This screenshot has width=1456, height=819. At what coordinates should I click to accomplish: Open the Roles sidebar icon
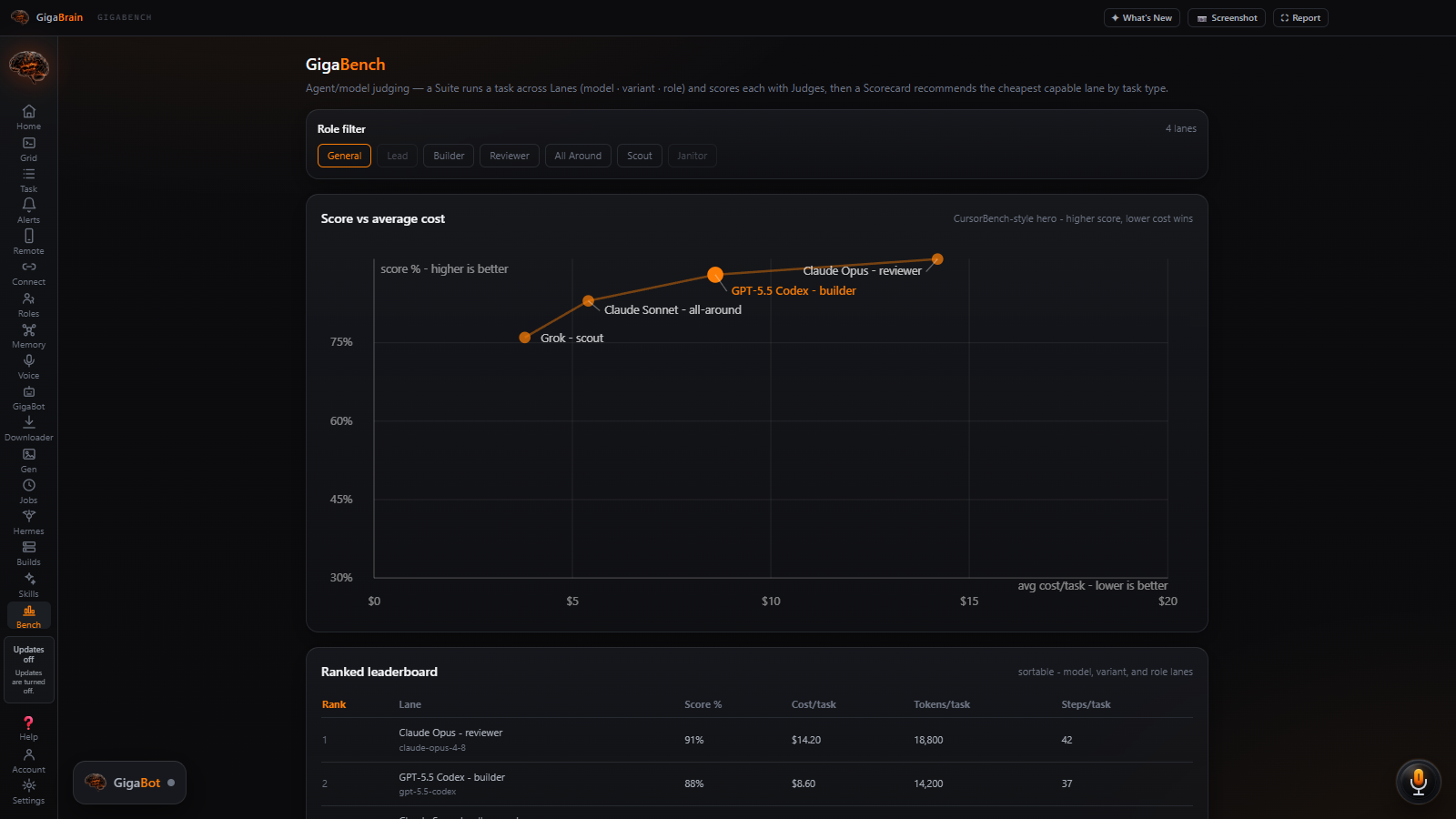pos(29,304)
